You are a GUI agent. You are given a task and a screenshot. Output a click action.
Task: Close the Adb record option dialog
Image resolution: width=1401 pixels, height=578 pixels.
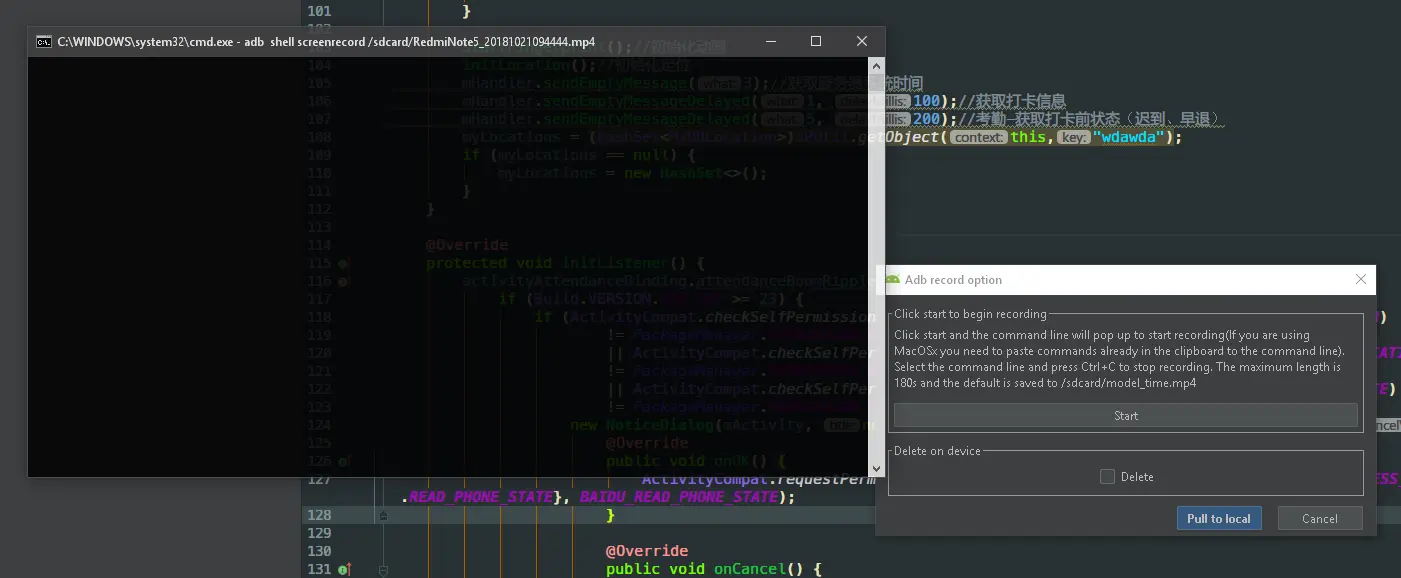tap(1360, 280)
